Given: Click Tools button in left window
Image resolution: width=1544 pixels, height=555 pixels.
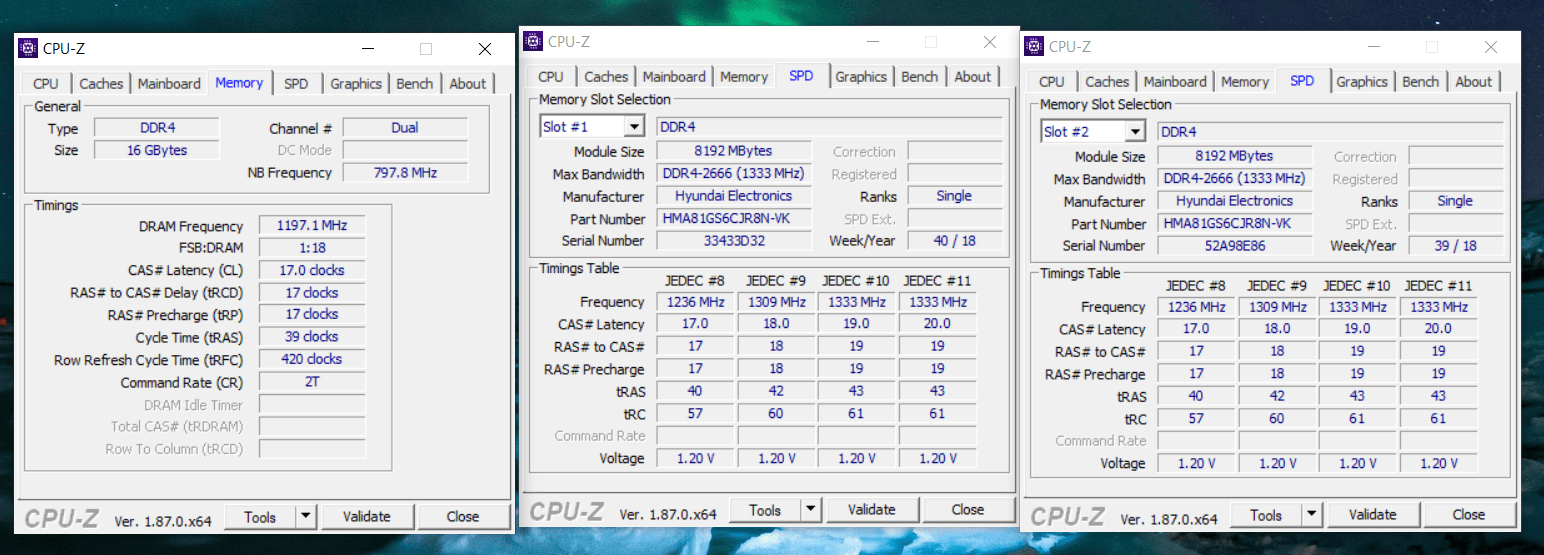Looking at the screenshot, I should click(x=260, y=517).
